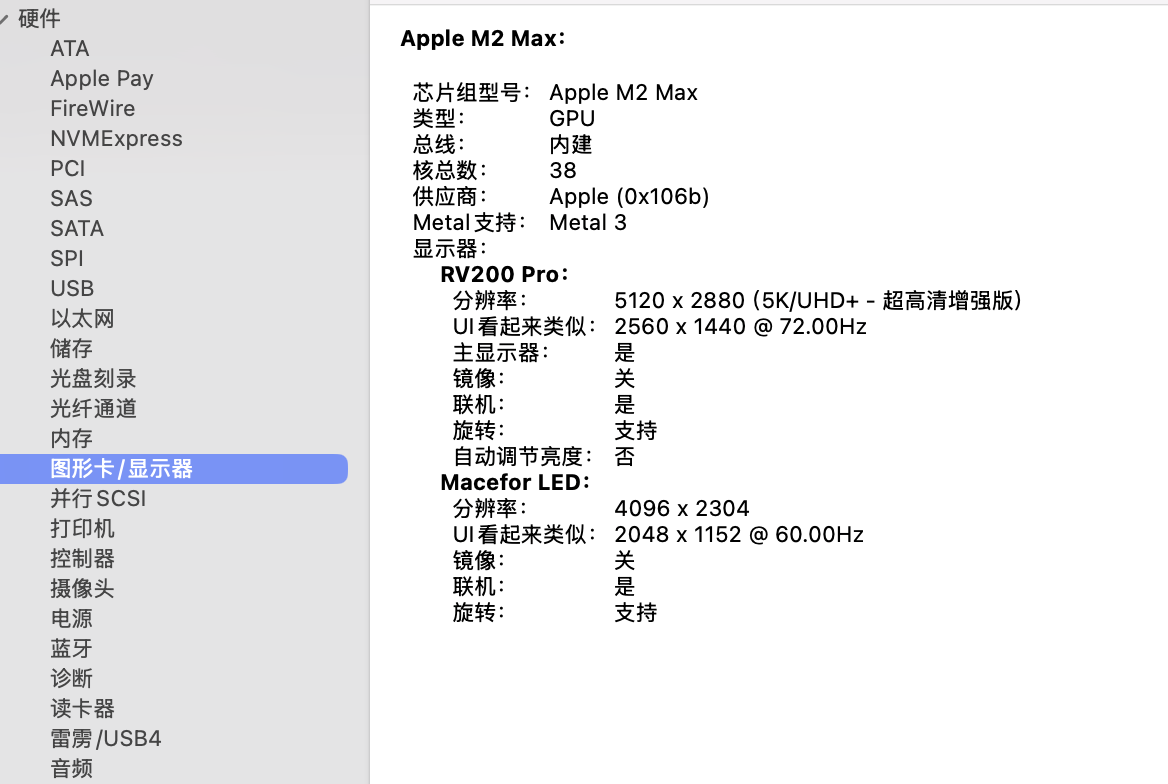Image resolution: width=1168 pixels, height=784 pixels.
Task: Select the FireWire sidebar entry
Action: pos(92,108)
